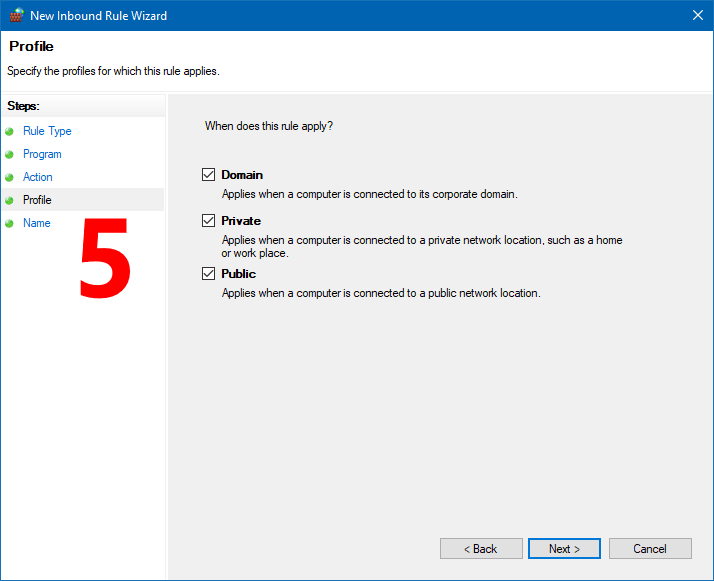Image resolution: width=714 pixels, height=581 pixels.
Task: Click green bullet beside Rule Type
Action: pyautogui.click(x=9, y=132)
